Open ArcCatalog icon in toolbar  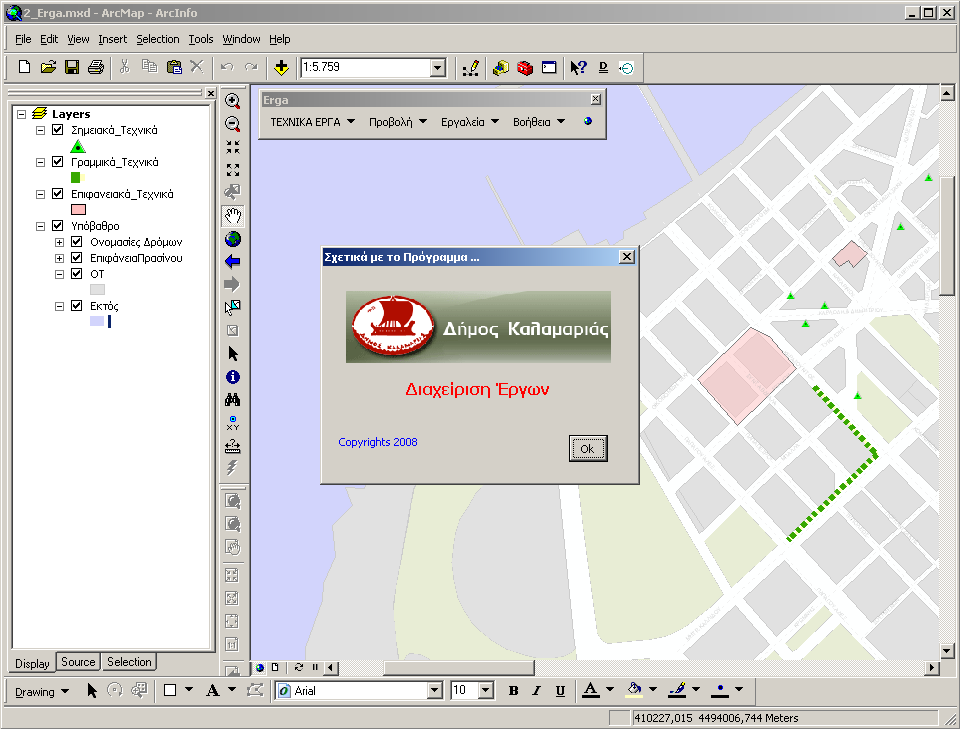point(501,67)
